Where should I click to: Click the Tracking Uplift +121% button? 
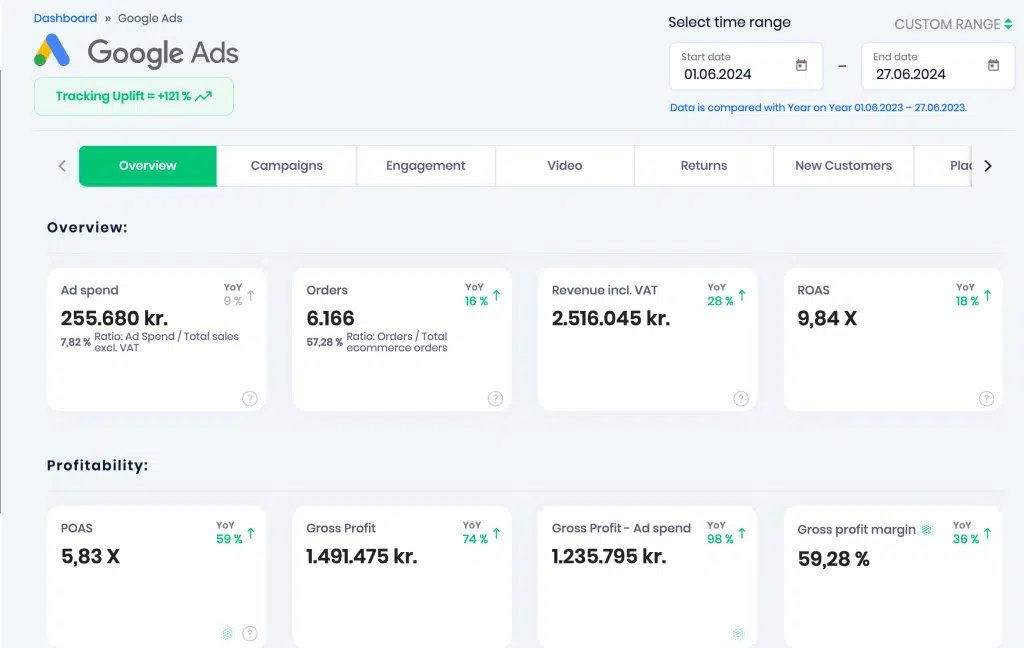pos(134,97)
